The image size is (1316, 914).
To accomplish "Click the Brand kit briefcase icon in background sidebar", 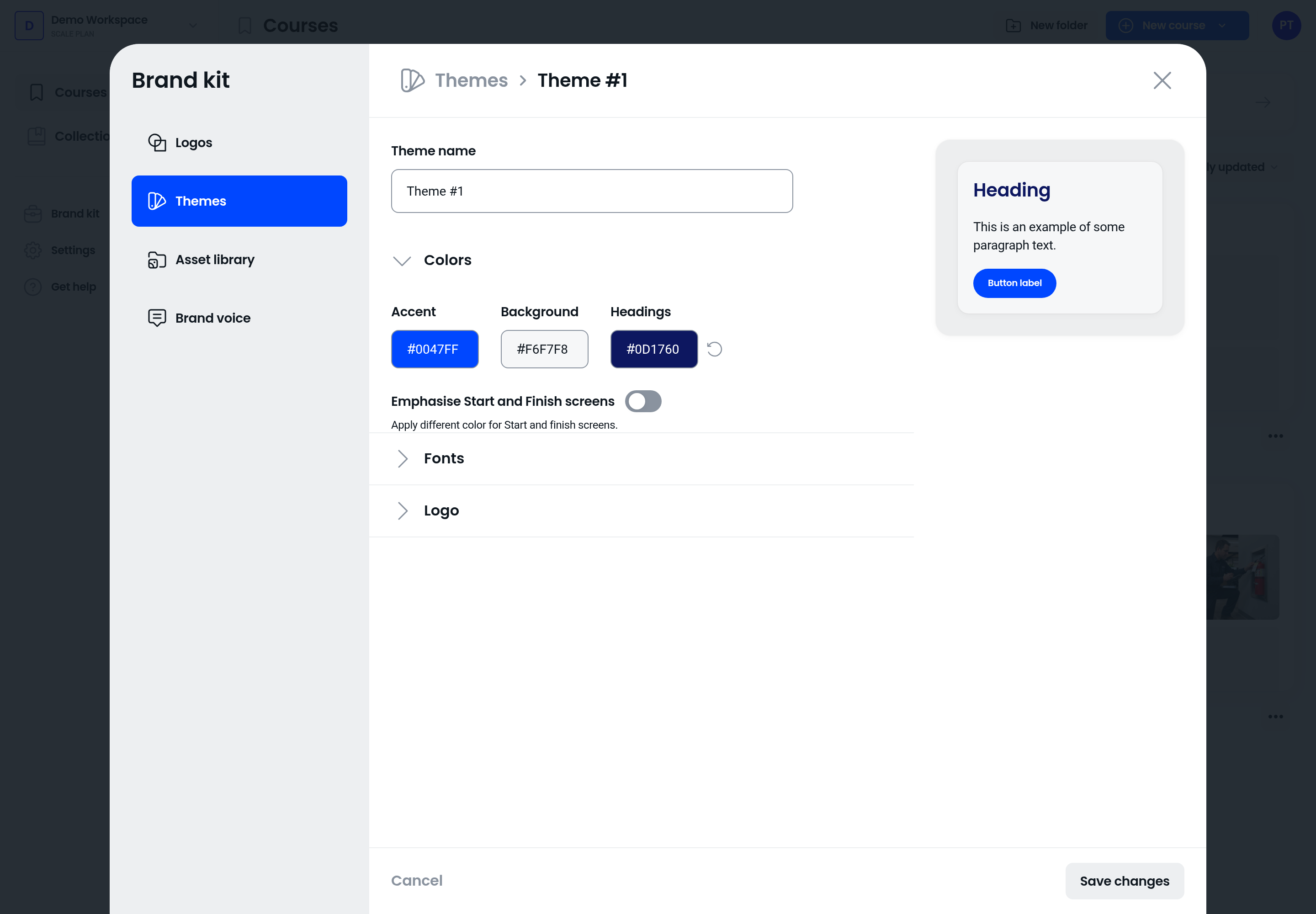I will [x=32, y=213].
